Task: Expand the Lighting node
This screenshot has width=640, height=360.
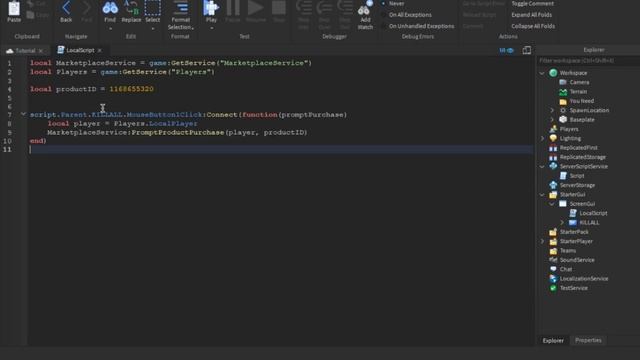Action: [542, 139]
